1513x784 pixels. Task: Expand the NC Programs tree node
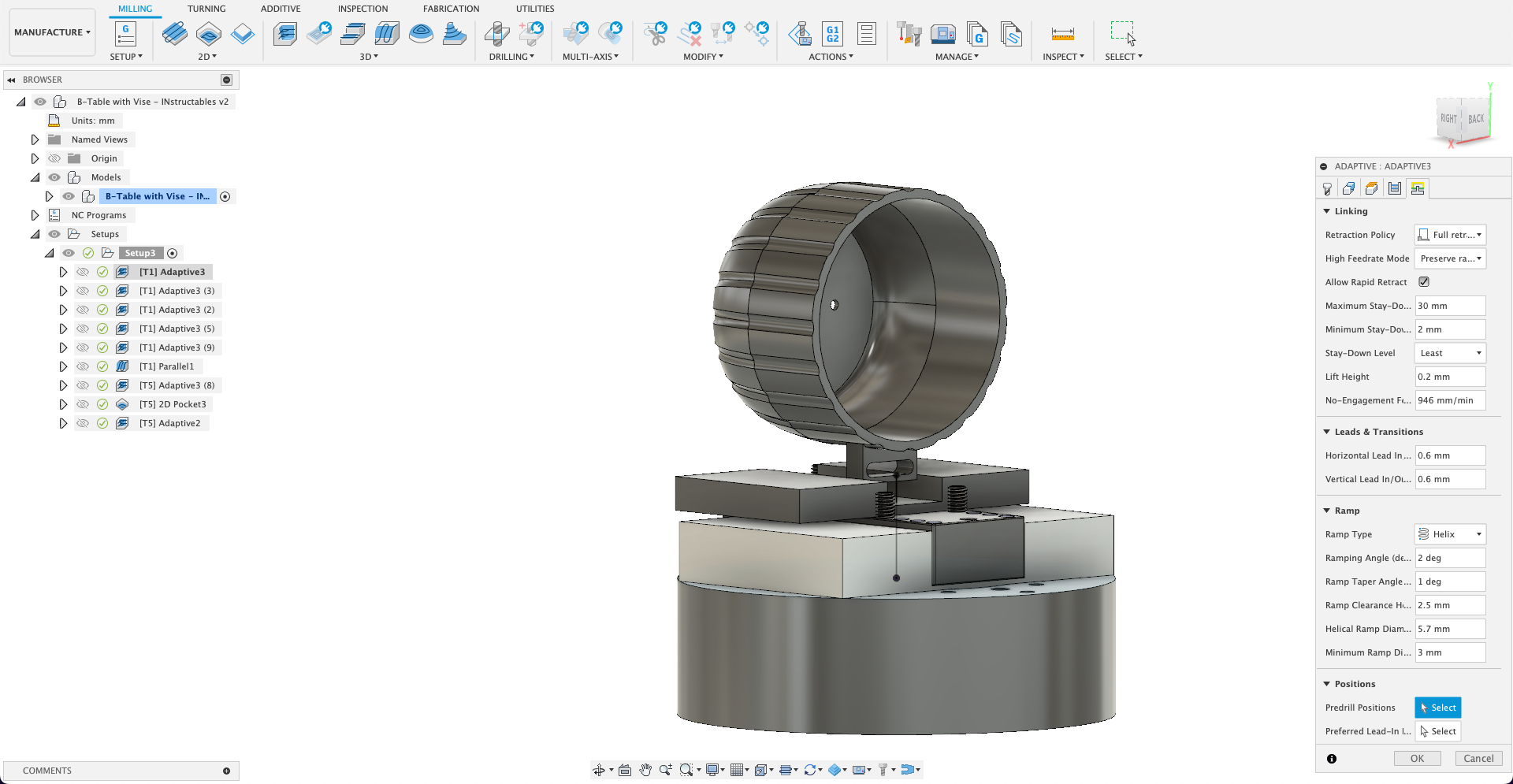tap(35, 215)
